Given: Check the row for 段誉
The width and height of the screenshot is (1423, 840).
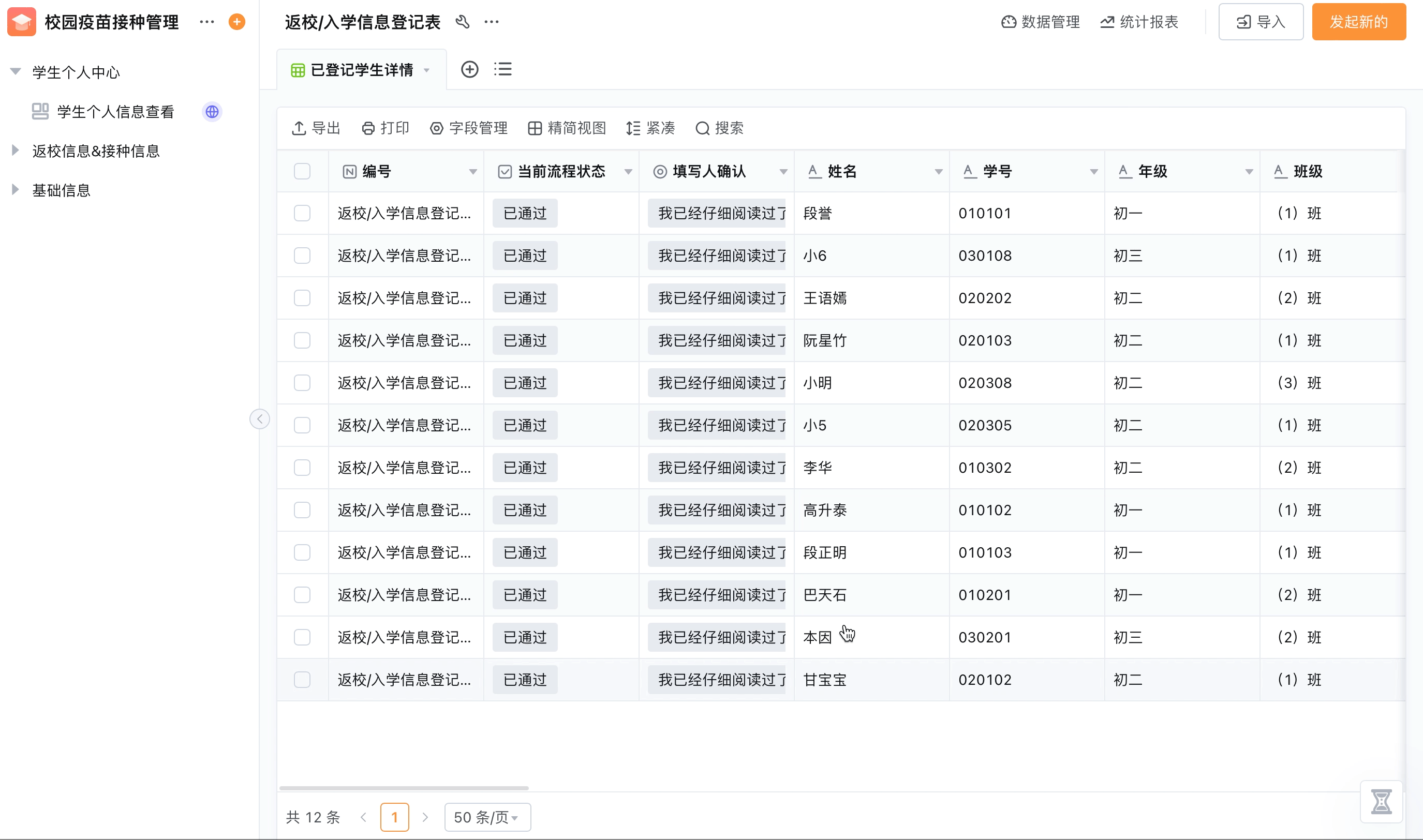Looking at the screenshot, I should pyautogui.click(x=302, y=213).
